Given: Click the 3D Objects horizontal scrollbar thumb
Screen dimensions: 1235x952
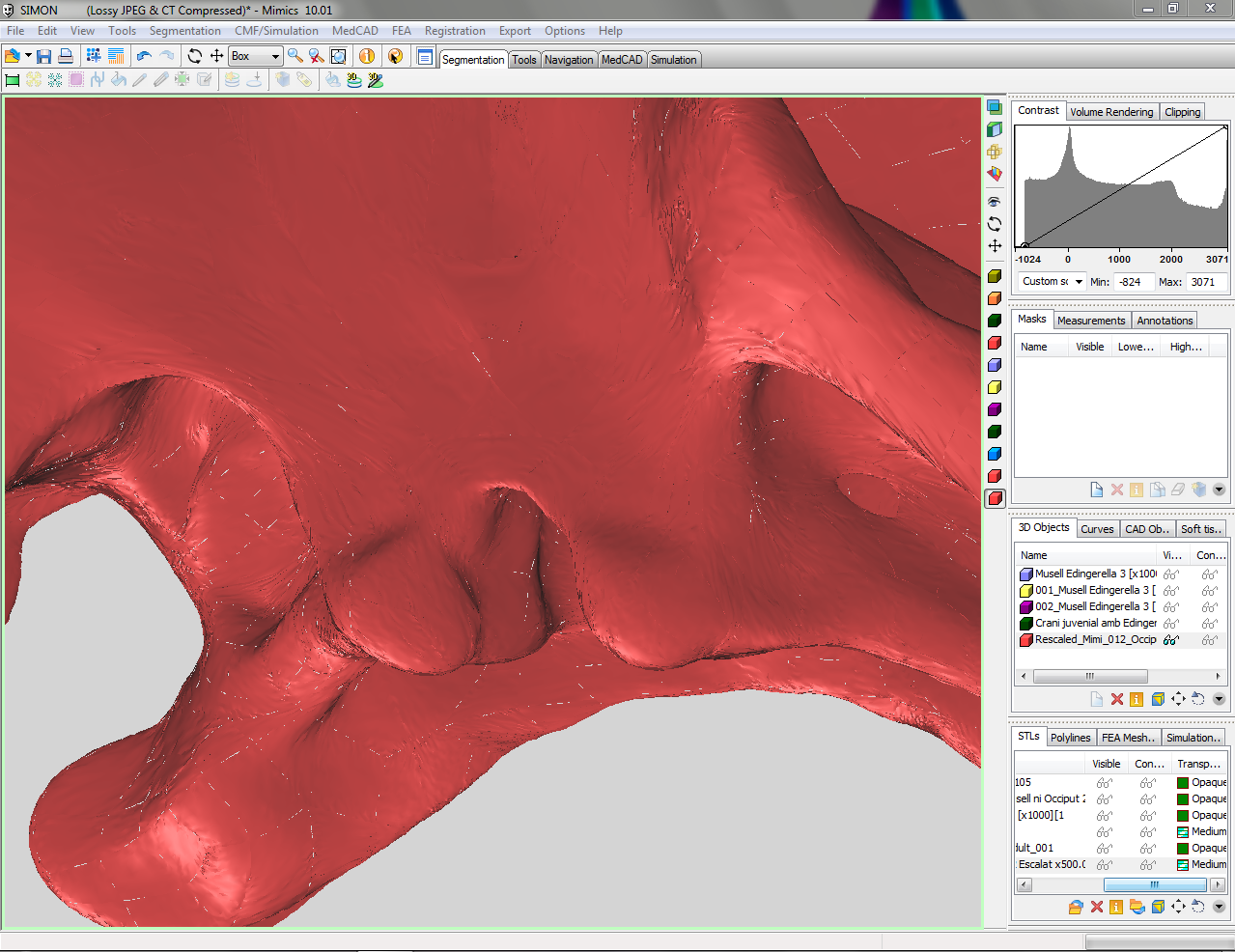Looking at the screenshot, I should click(x=1090, y=677).
